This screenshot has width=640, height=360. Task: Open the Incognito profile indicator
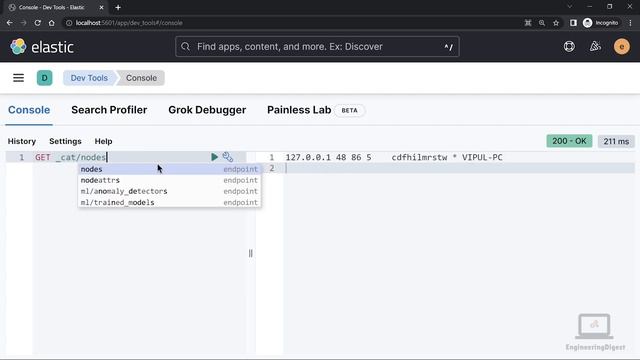pyautogui.click(x=601, y=23)
